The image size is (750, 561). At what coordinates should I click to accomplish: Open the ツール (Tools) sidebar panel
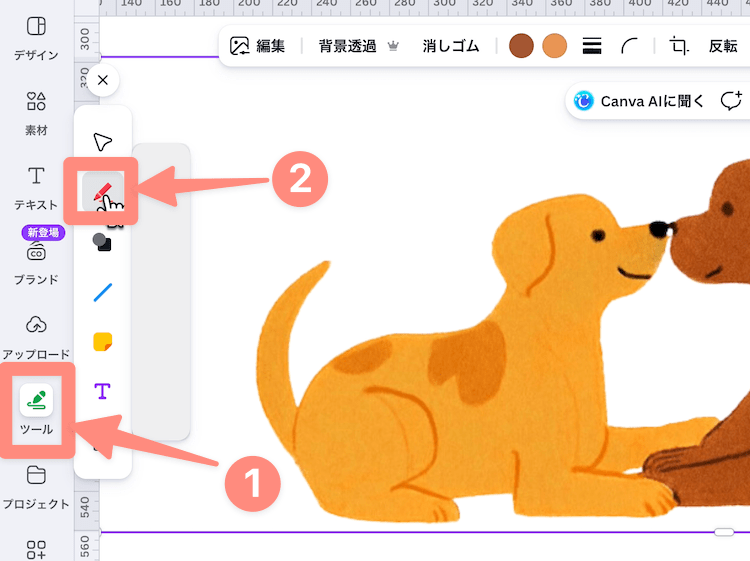click(x=36, y=410)
